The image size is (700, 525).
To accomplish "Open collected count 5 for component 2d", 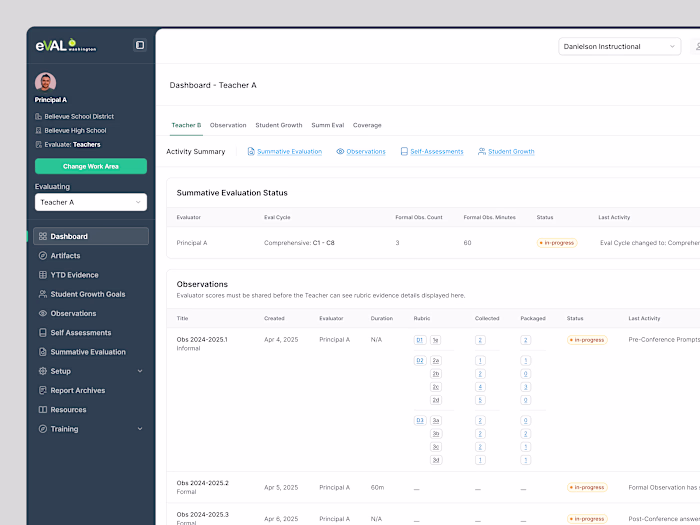I will point(480,400).
